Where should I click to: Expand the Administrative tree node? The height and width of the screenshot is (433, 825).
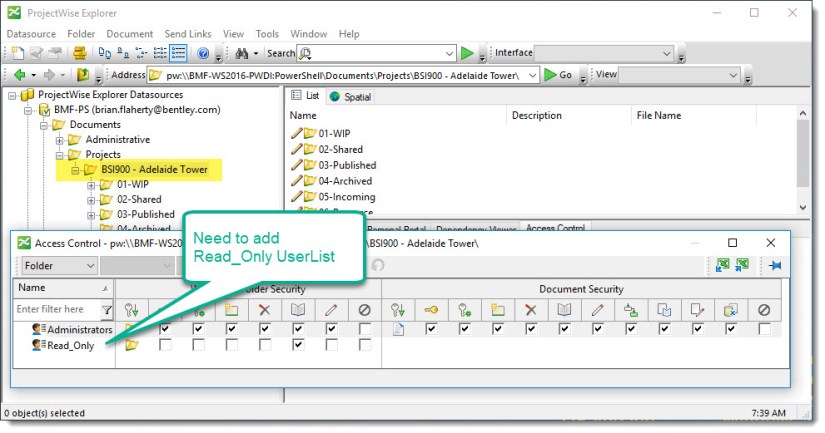(x=59, y=140)
